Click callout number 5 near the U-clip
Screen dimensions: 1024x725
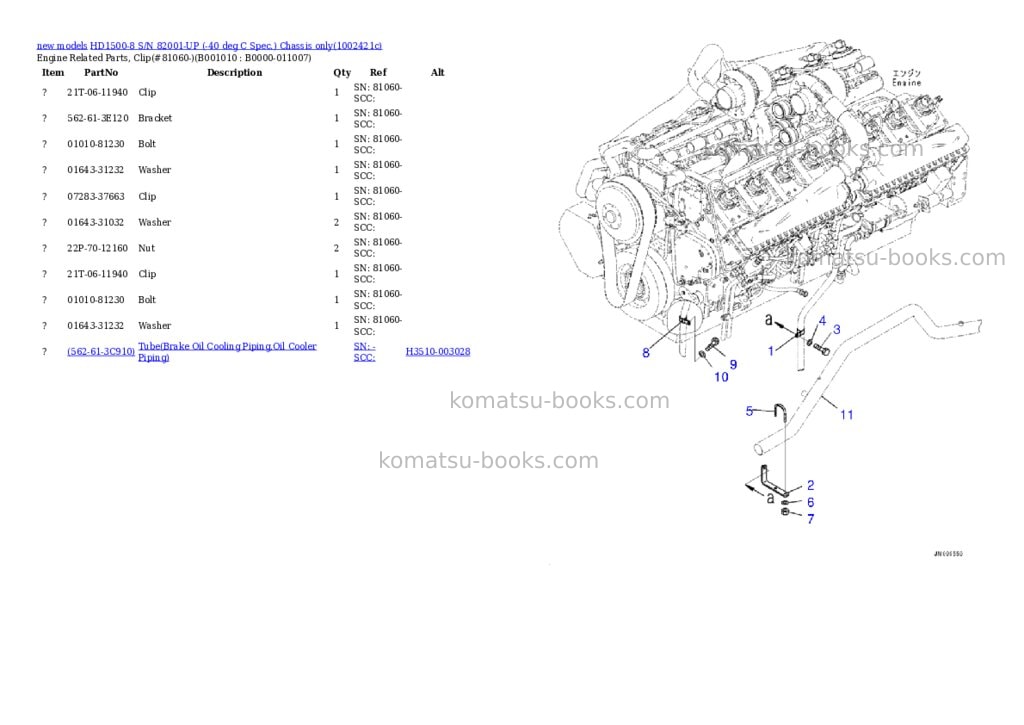point(750,411)
